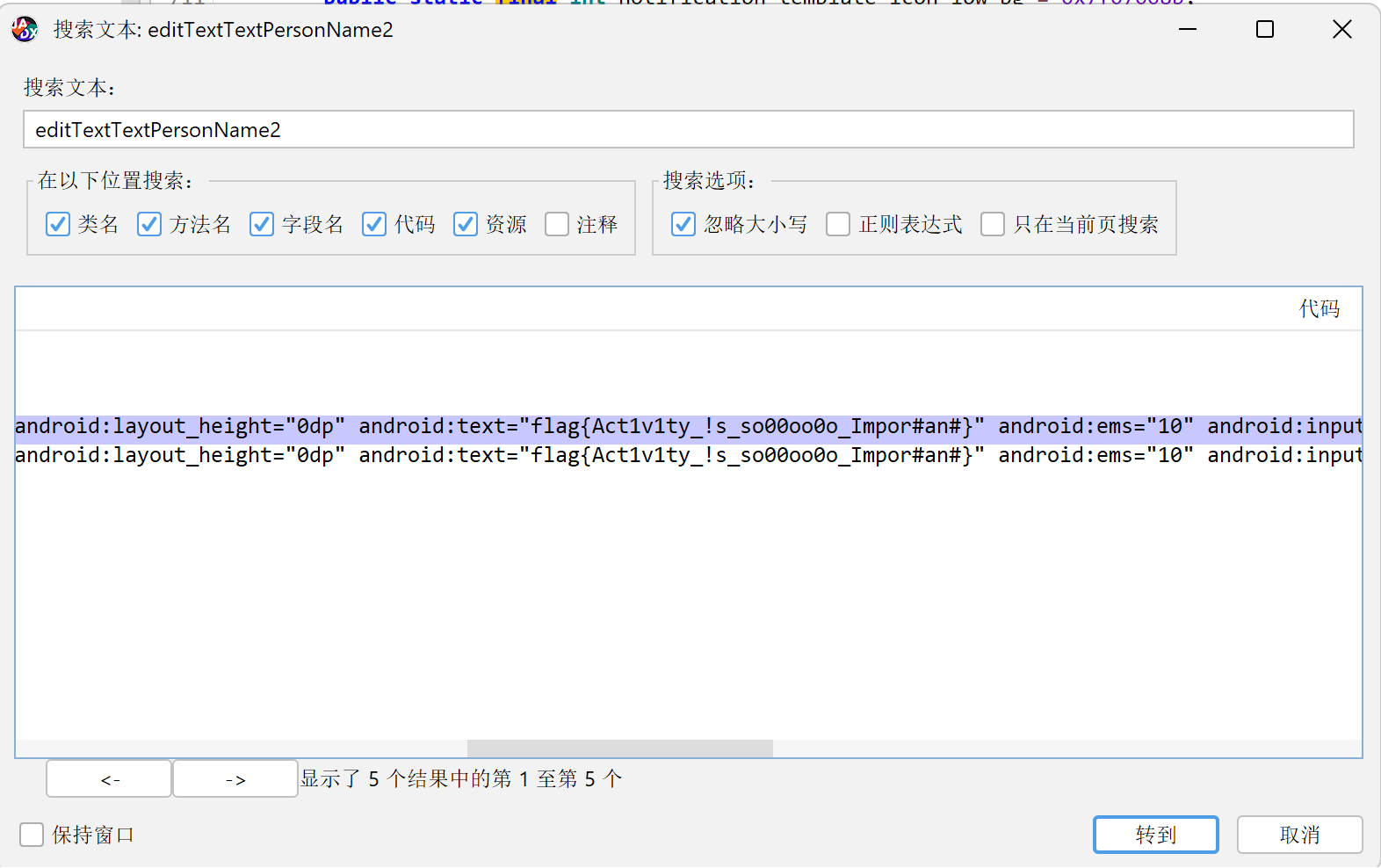This screenshot has height=868, width=1381.
Task: Enable the 注释 search checkbox
Action: (x=557, y=225)
